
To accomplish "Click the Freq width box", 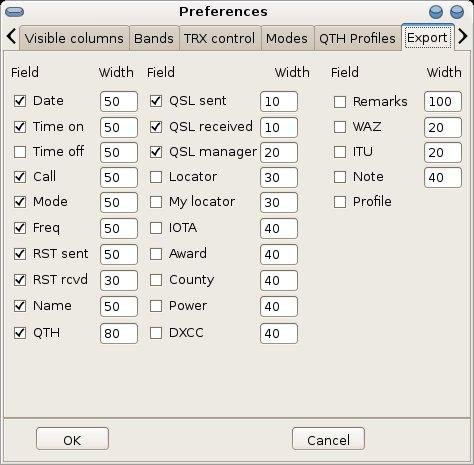I will (119, 228).
